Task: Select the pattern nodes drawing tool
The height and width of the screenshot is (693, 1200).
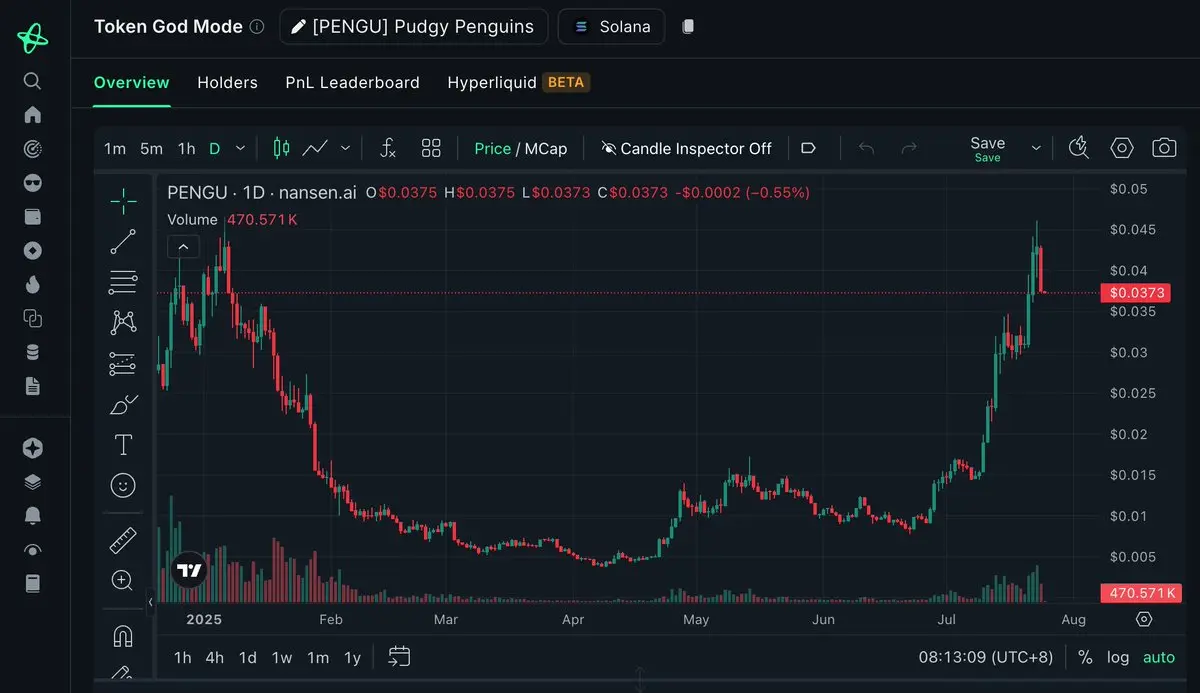Action: pos(123,323)
